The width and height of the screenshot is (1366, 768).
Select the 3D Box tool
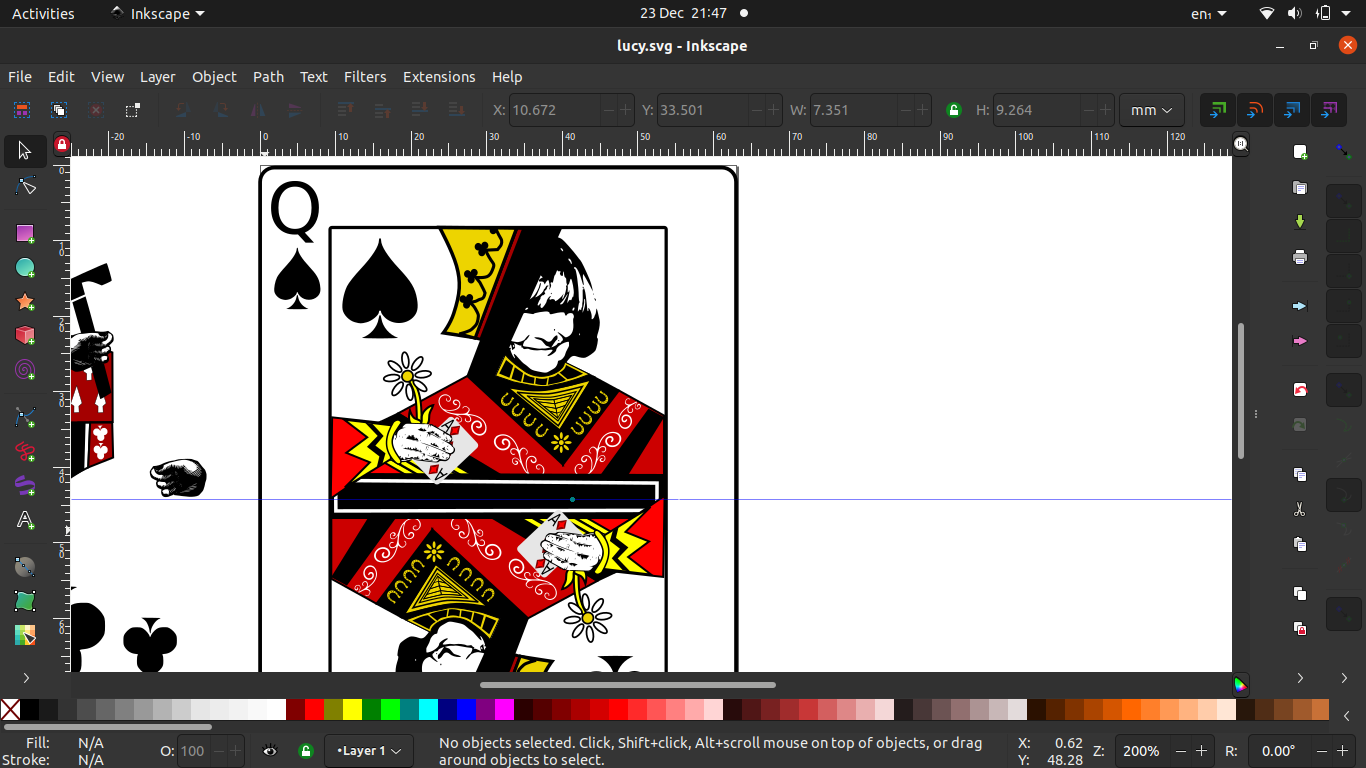coord(25,335)
